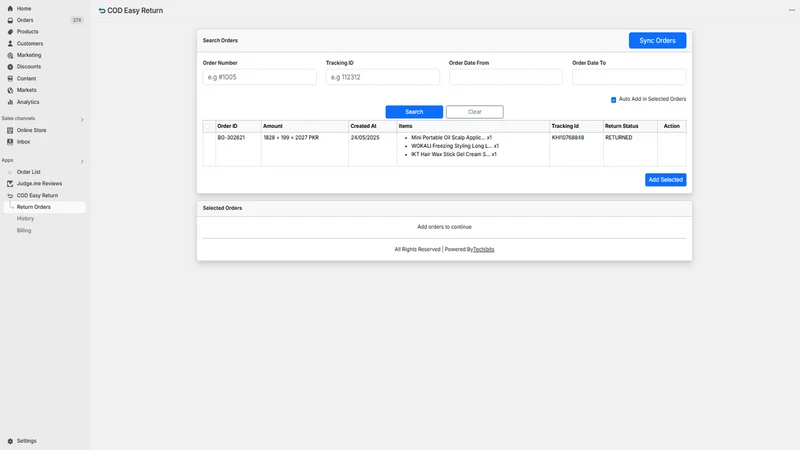Click the Sync Orders button
Image resolution: width=800 pixels, height=450 pixels.
click(x=657, y=40)
